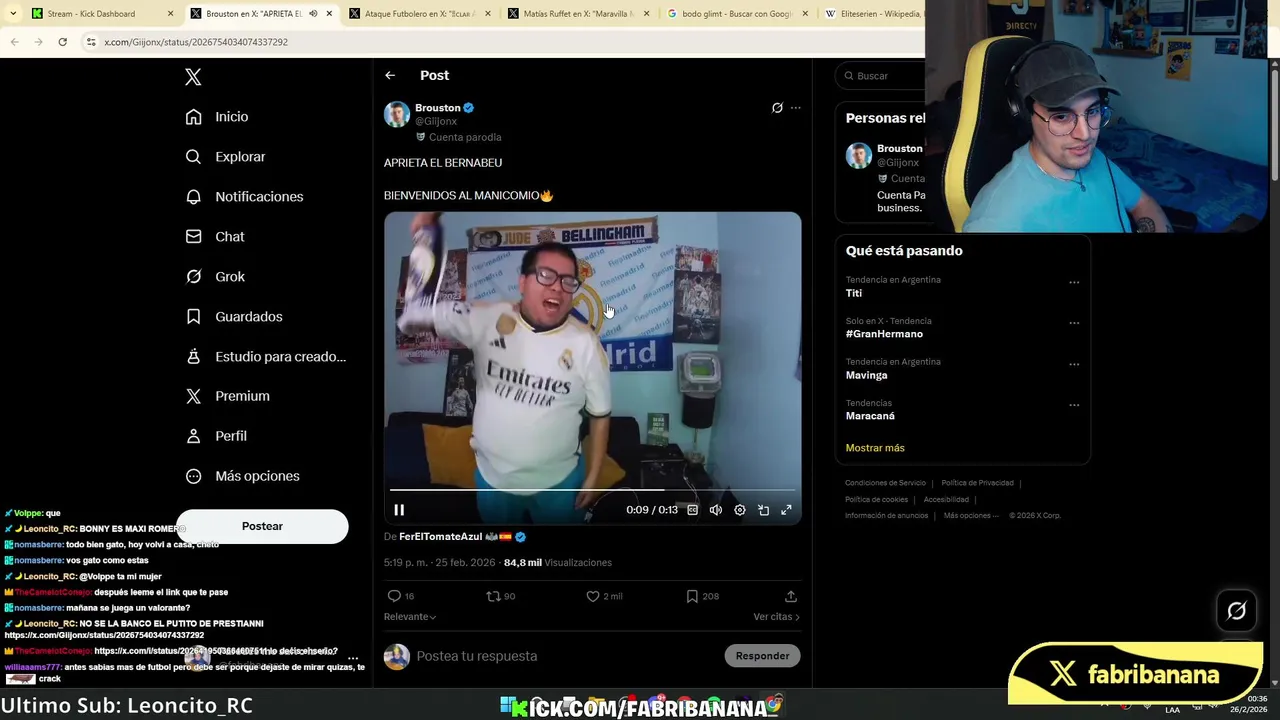Seek on the video progress bar

[592, 490]
